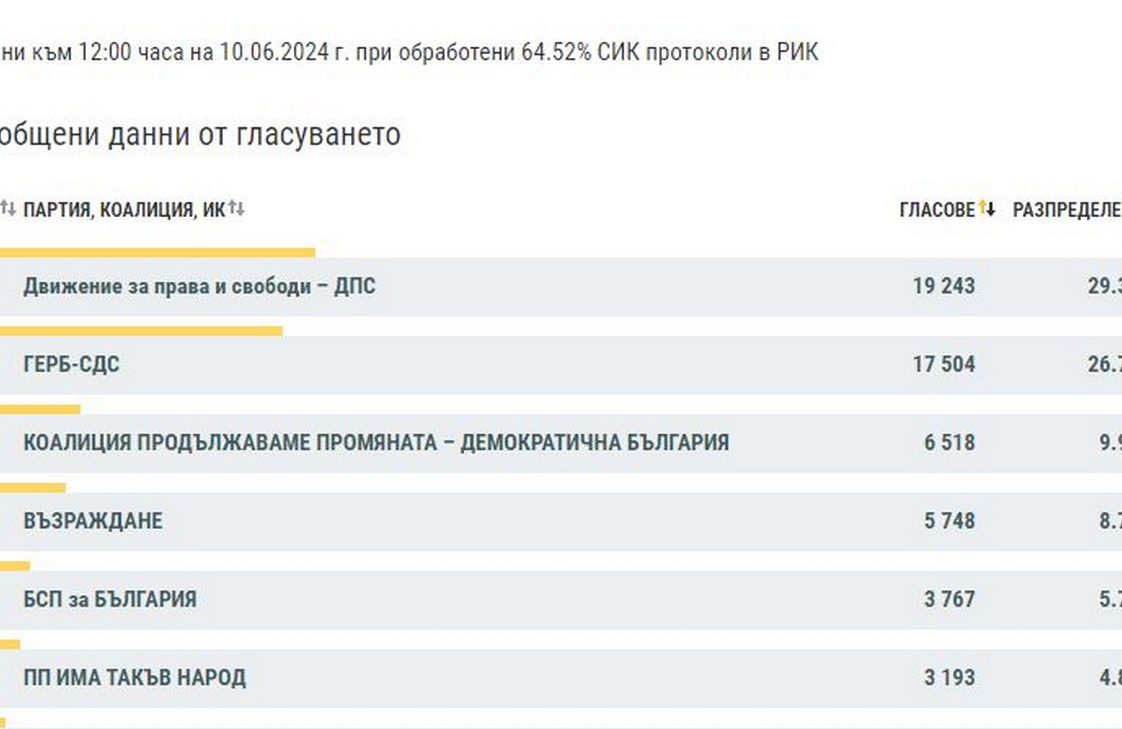Click the heading about данни от гласуването
Screen dimensions: 1122x729
(x=200, y=134)
